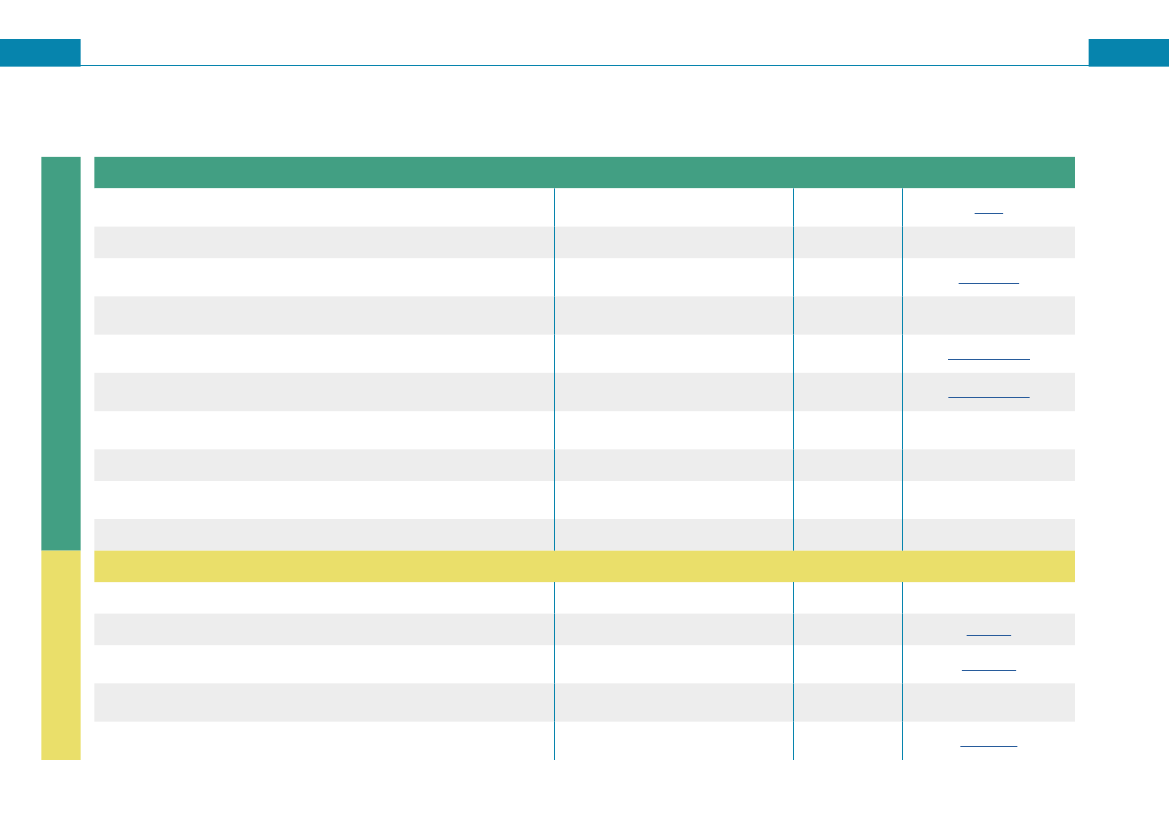Screen dimensions: 1169x827
Task: Open underlined link in third yellow-section row
Action: (x=988, y=666)
